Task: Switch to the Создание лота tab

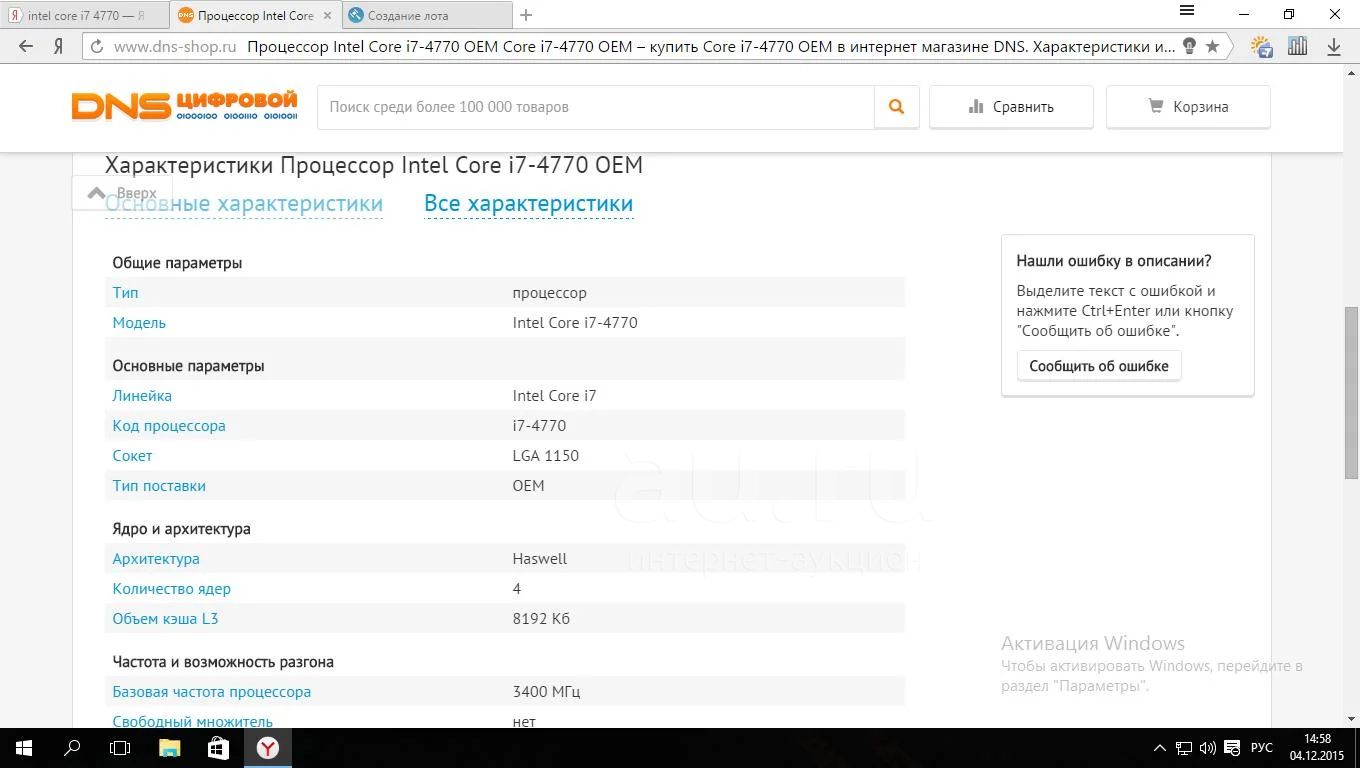Action: click(426, 16)
